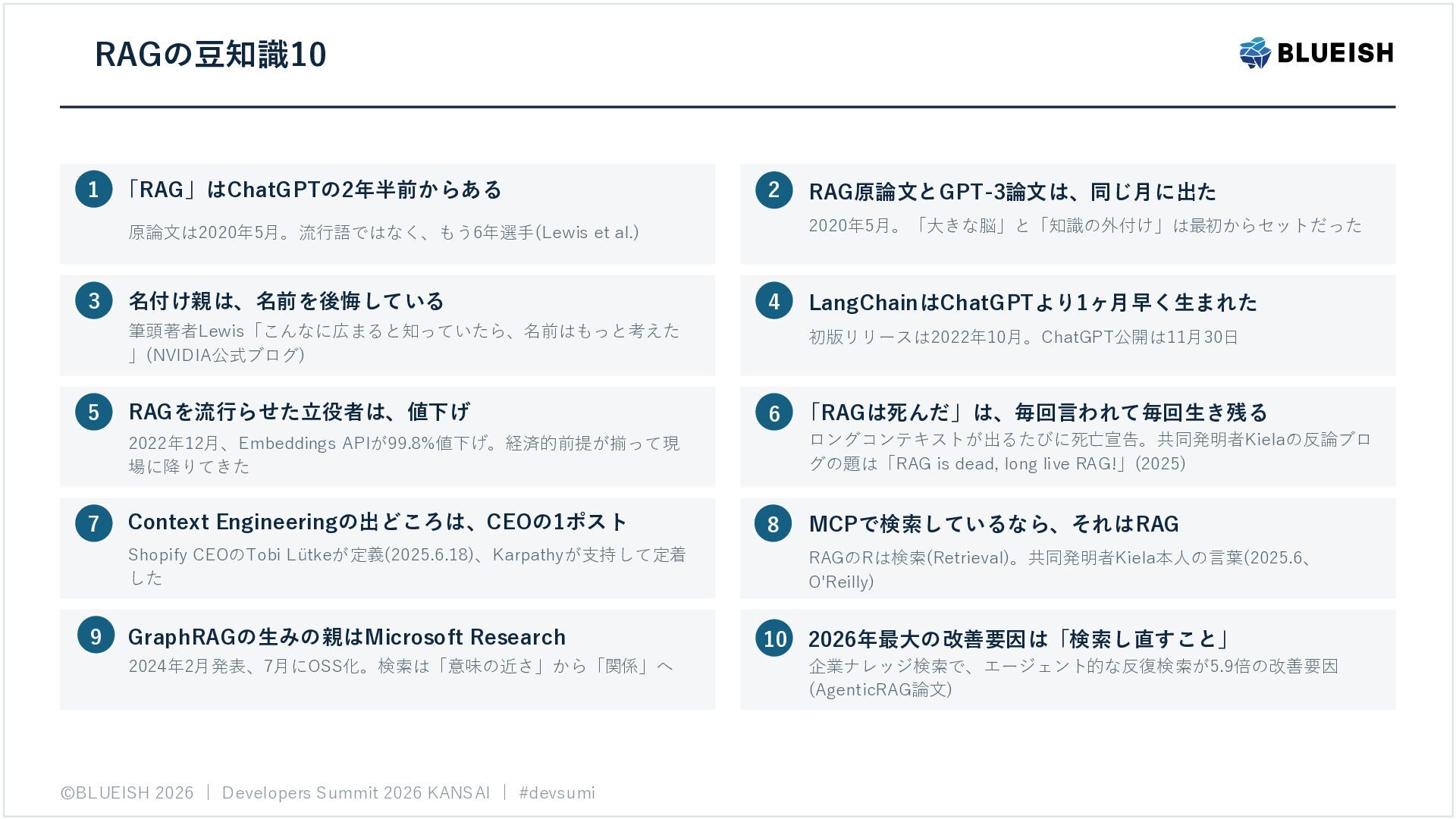Click the text beginning "RAGのRは検索(Retrieval)"
1456x819 pixels.
click(x=1061, y=570)
